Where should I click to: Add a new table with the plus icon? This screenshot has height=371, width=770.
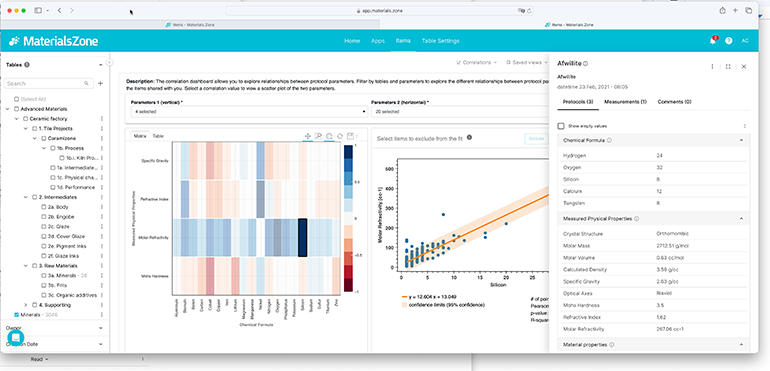(x=100, y=84)
